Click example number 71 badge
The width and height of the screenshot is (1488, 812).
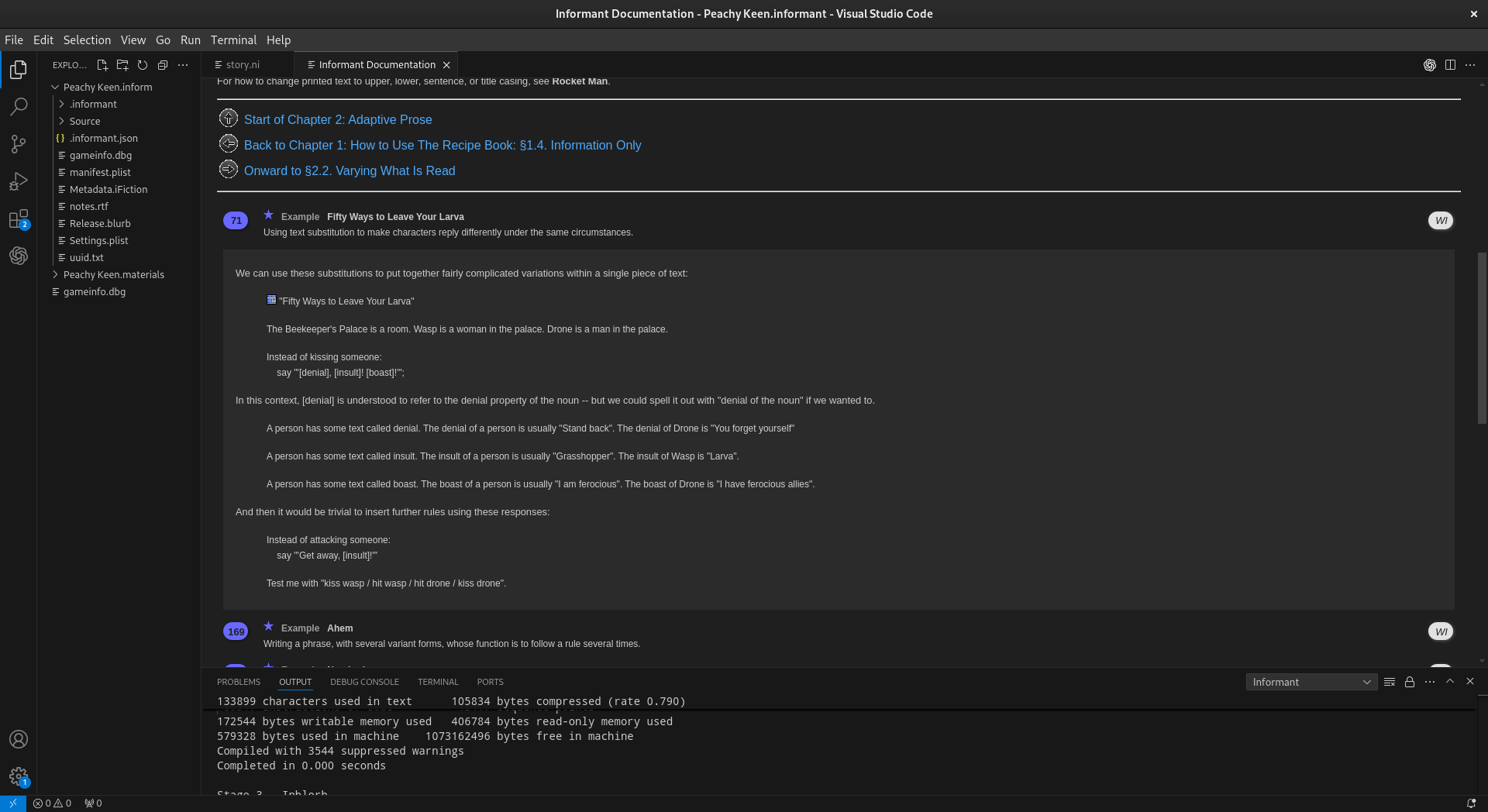pyautogui.click(x=236, y=221)
